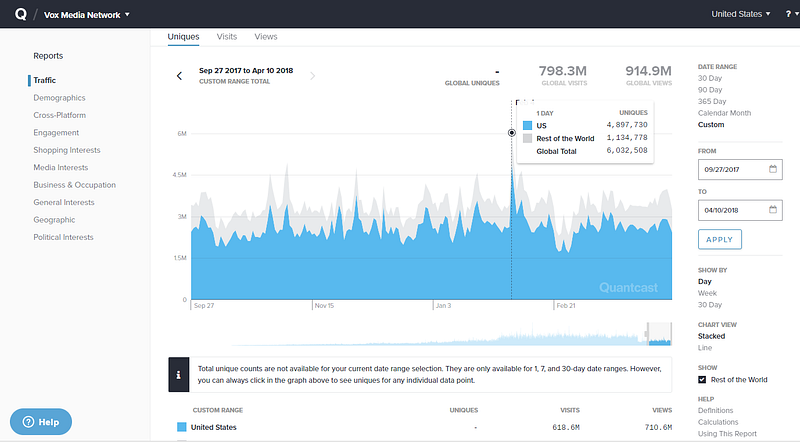Go to the previous date range arrow
This screenshot has width=800, height=442.
(179, 76)
